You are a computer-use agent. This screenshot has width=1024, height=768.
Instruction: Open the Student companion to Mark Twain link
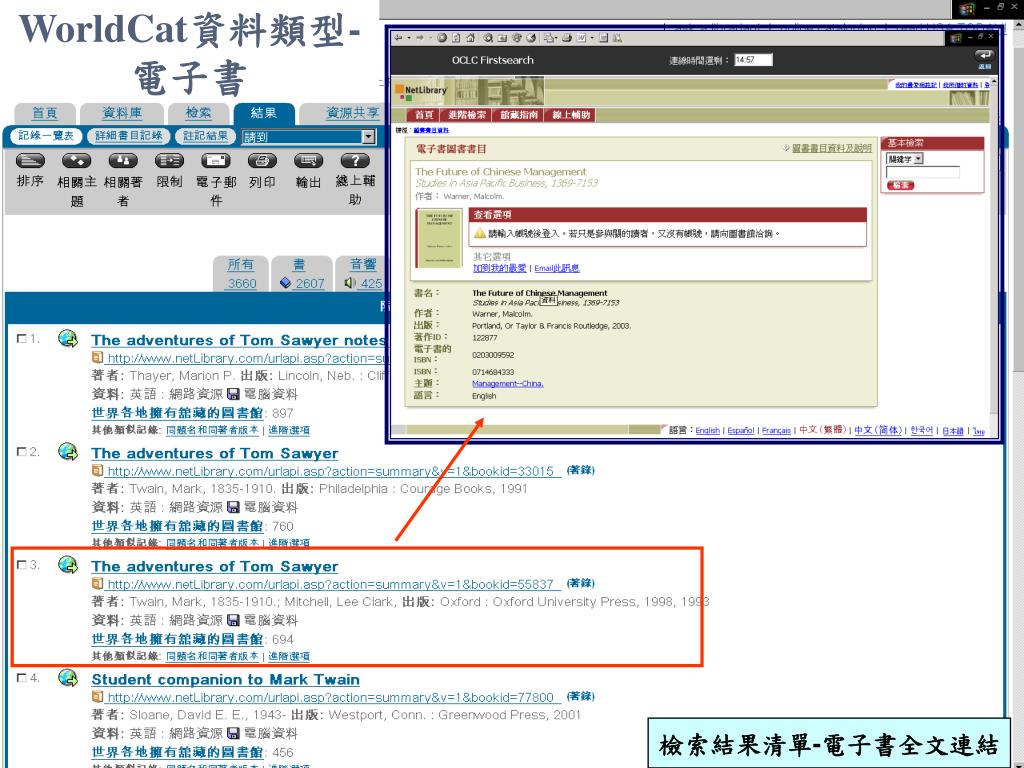225,679
